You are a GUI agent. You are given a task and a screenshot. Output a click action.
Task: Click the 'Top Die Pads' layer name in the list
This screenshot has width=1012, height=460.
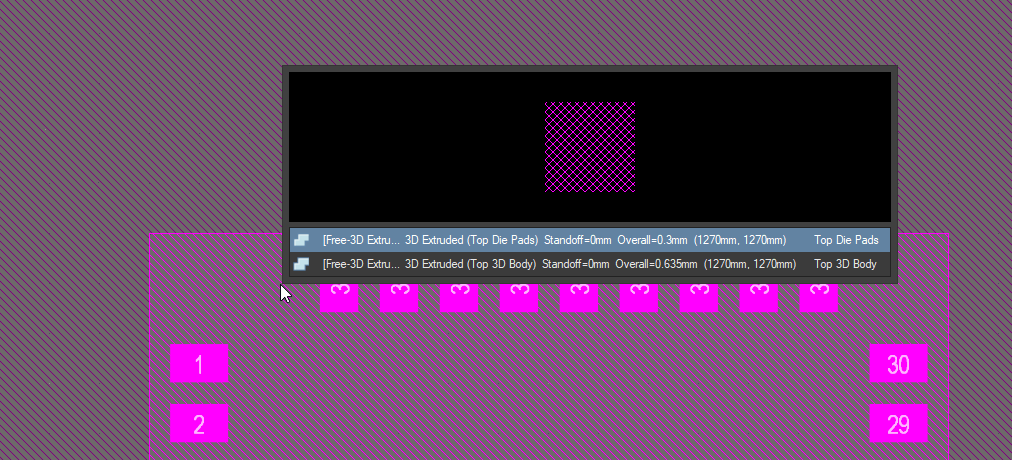pyautogui.click(x=846, y=240)
